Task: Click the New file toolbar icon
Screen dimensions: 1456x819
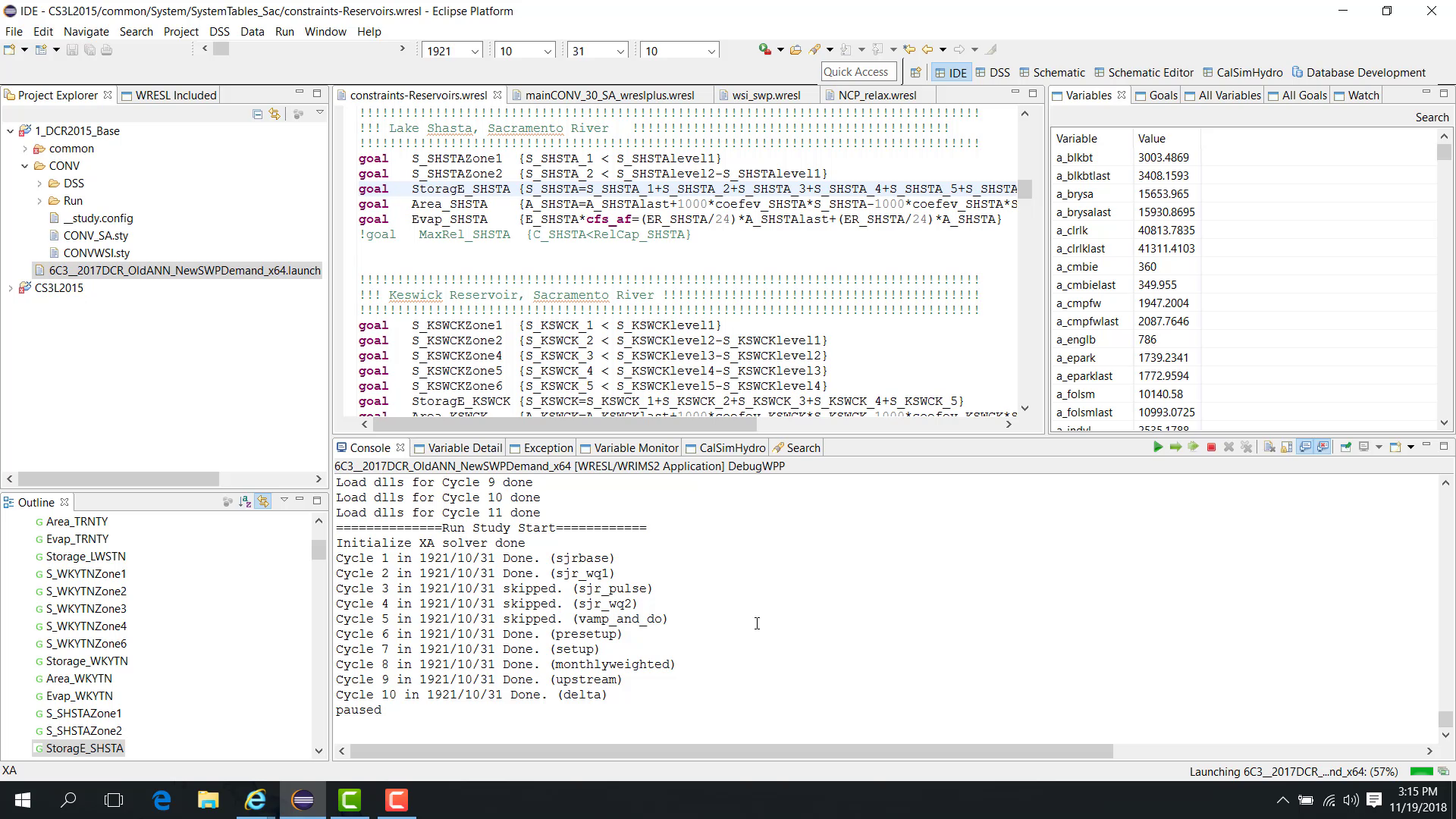Action: click(x=9, y=49)
